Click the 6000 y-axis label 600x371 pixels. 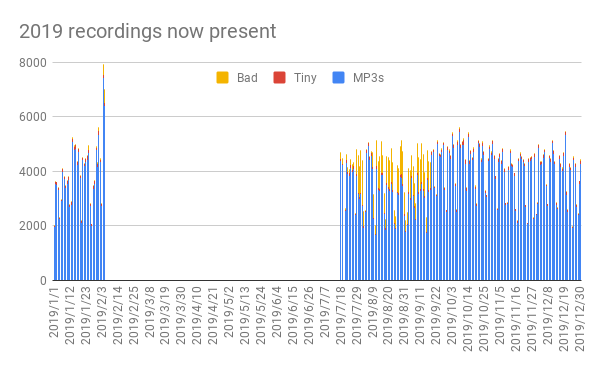point(33,117)
